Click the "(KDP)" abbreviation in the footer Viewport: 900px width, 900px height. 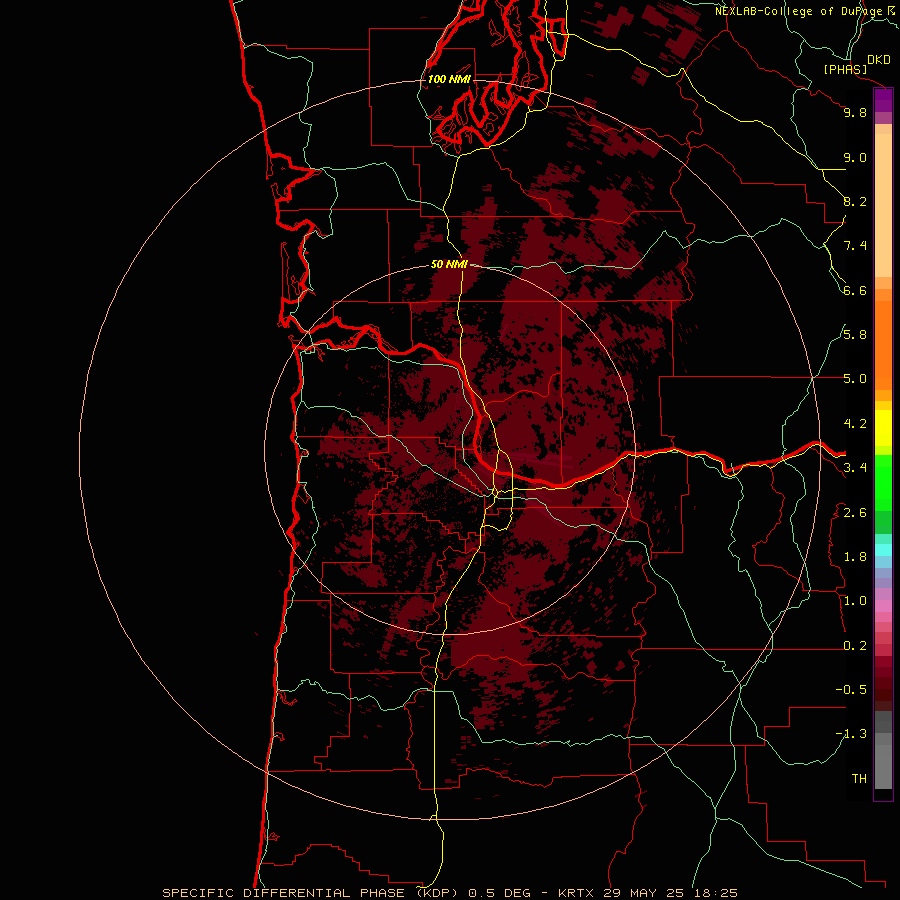click(x=437, y=893)
